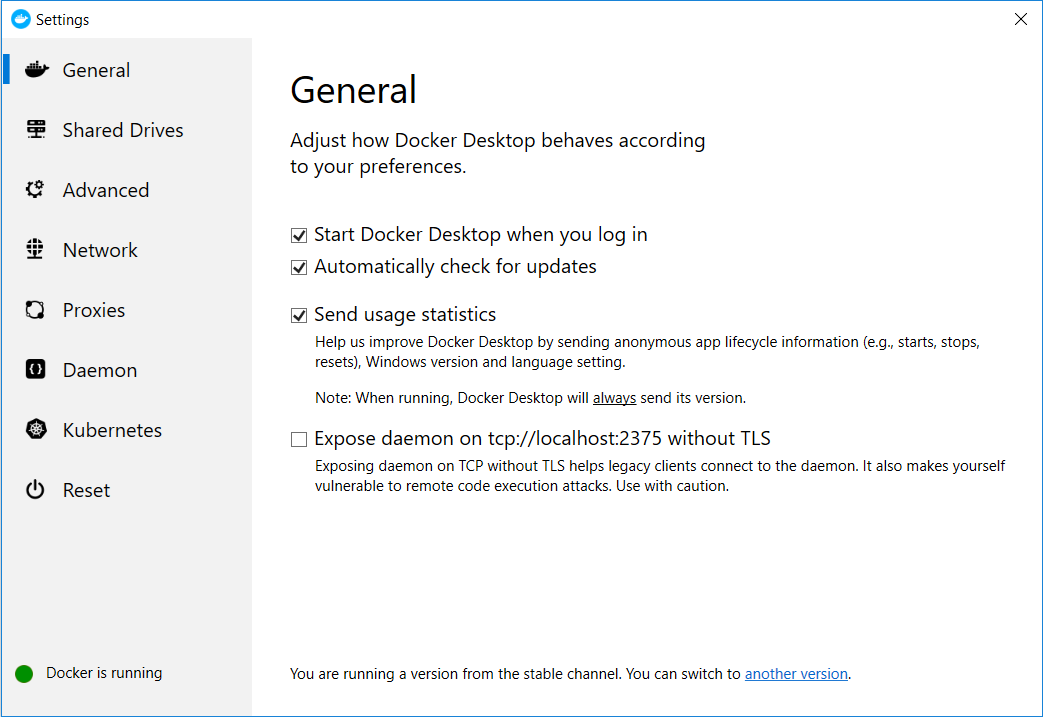Open the Kubernetes section by its label
The height and width of the screenshot is (717, 1043).
[x=112, y=430]
